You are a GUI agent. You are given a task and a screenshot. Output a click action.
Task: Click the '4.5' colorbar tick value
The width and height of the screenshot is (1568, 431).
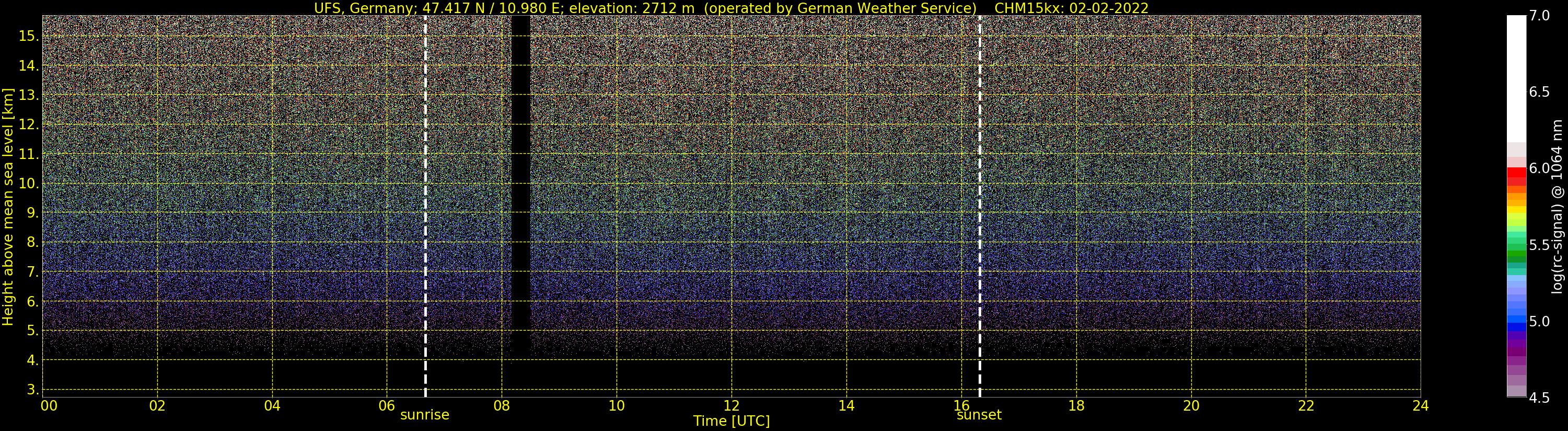(1539, 398)
